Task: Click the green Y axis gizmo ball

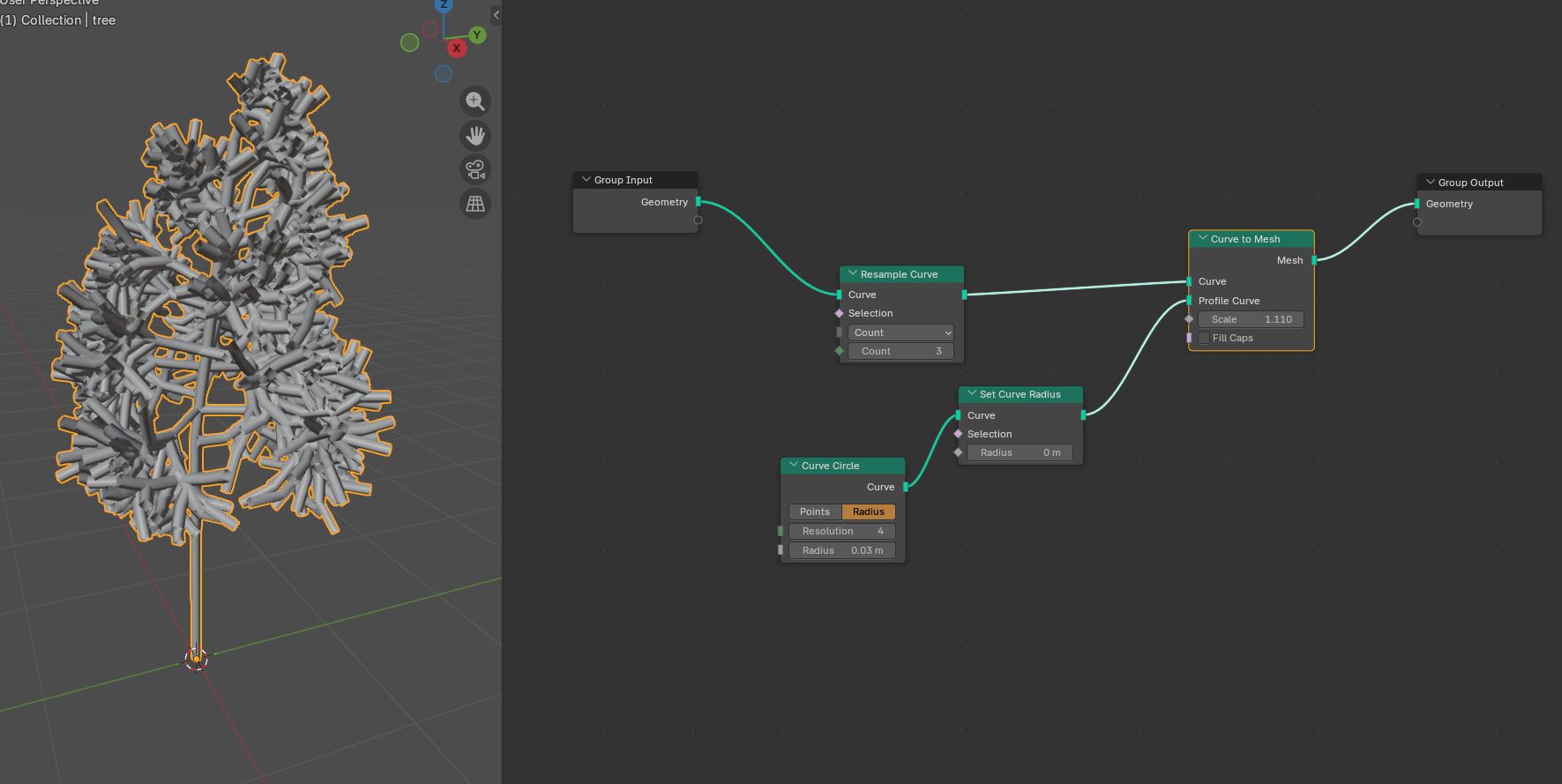Action: tap(477, 35)
